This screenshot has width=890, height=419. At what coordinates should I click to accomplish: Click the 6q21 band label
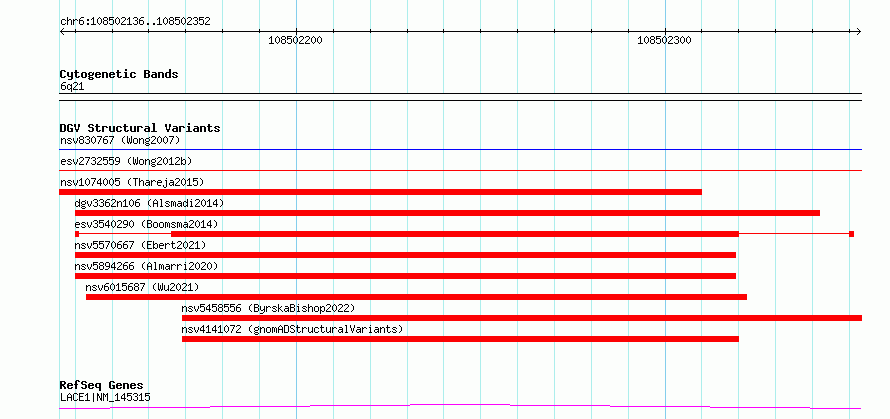point(72,86)
